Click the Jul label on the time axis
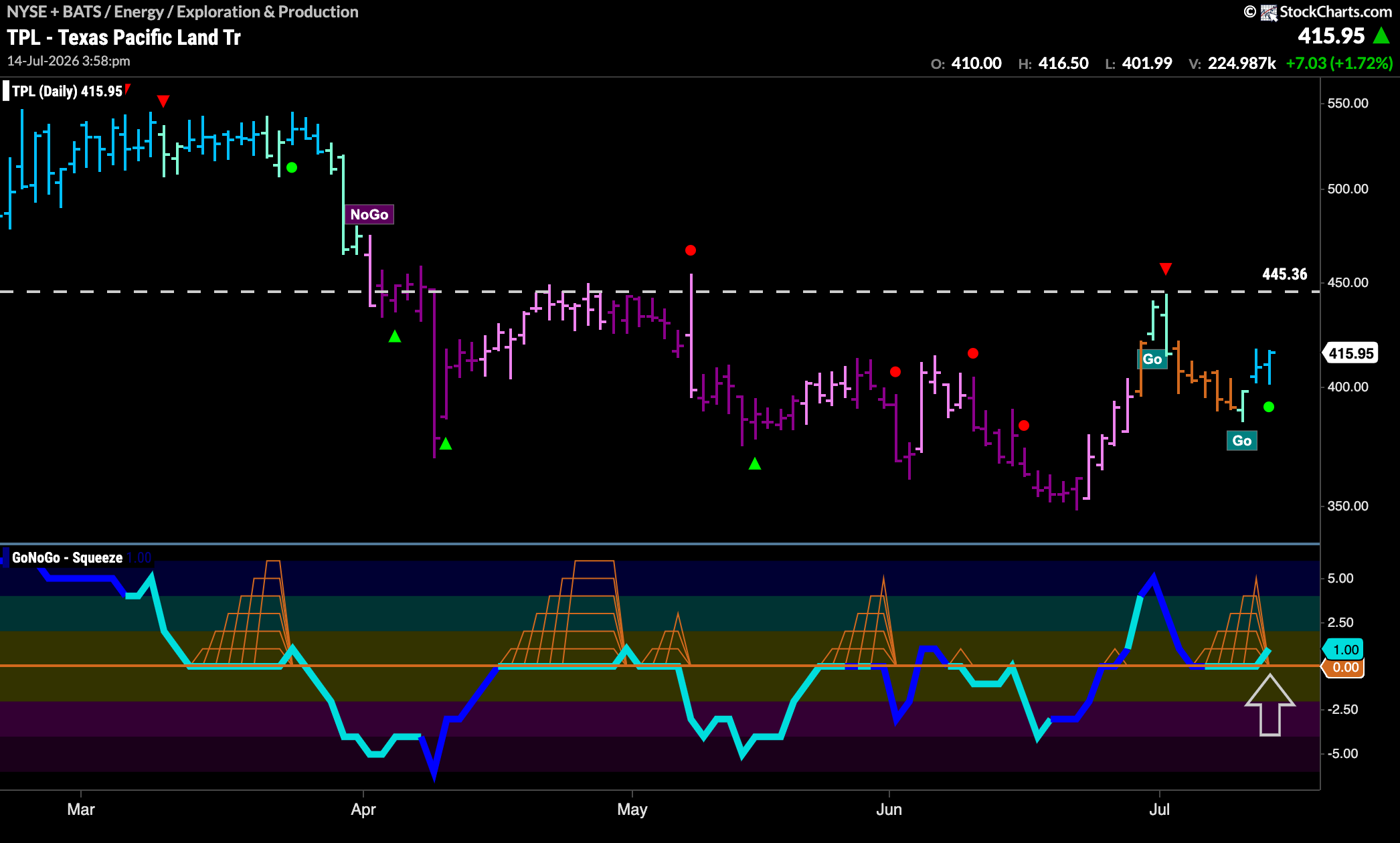Image resolution: width=1400 pixels, height=843 pixels. point(1159,810)
